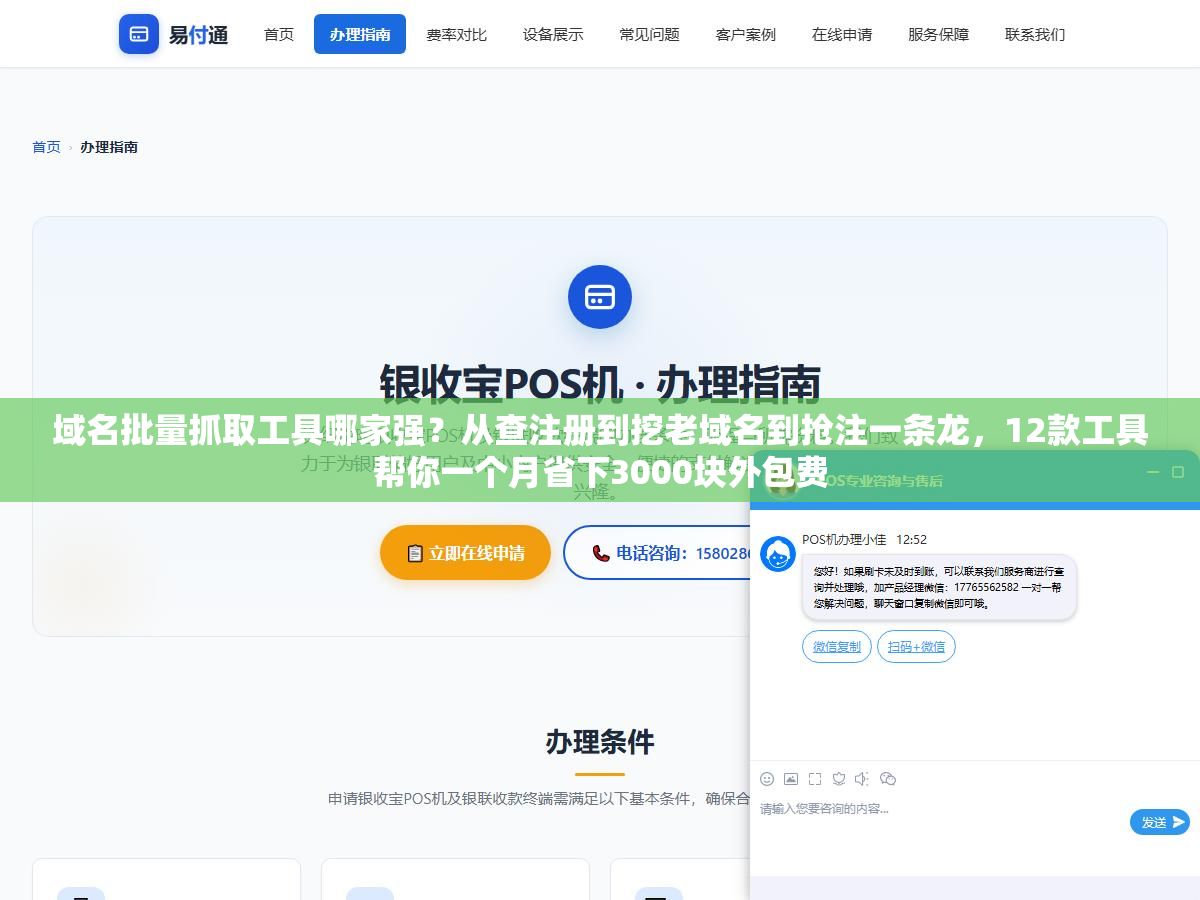Click the chat message bubble text
Viewport: 1200px width, 900px height.
coord(939,587)
